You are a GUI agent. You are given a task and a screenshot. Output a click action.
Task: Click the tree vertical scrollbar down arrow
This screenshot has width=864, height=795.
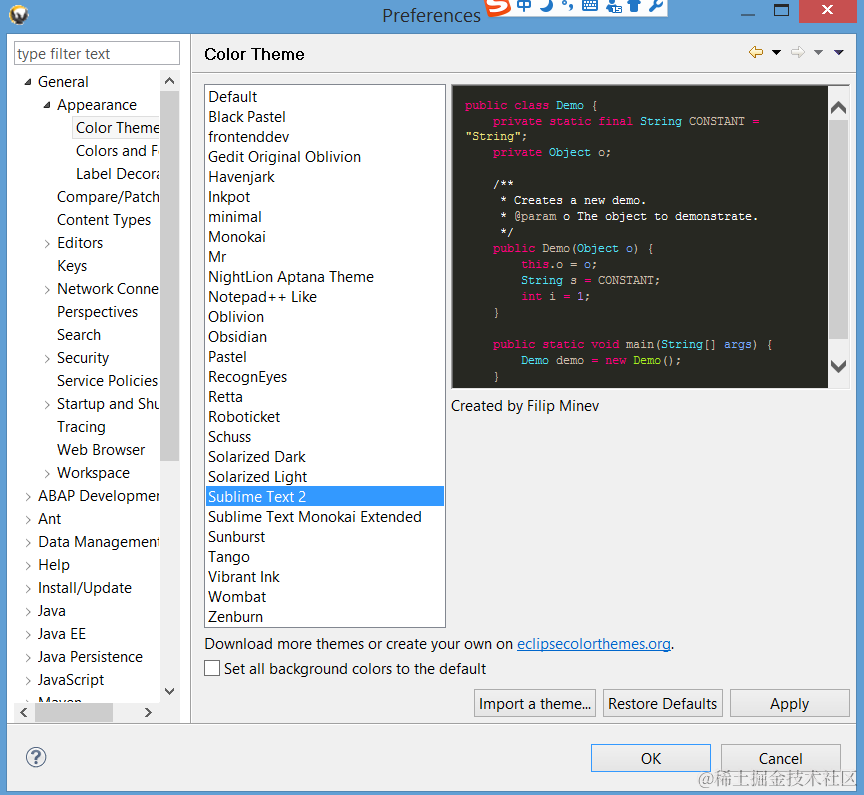pyautogui.click(x=170, y=691)
